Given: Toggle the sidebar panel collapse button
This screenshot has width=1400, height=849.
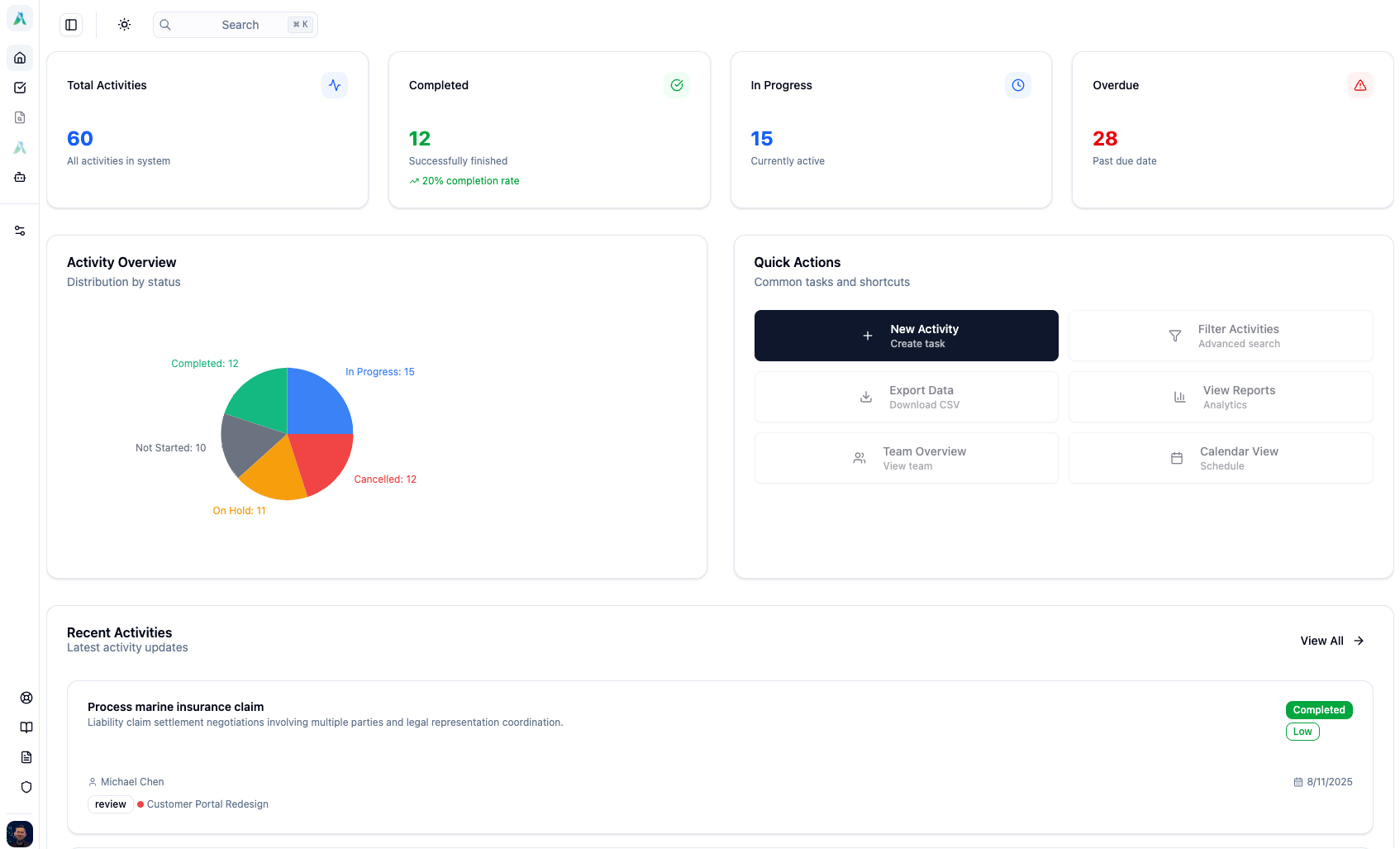Looking at the screenshot, I should pyautogui.click(x=71, y=25).
